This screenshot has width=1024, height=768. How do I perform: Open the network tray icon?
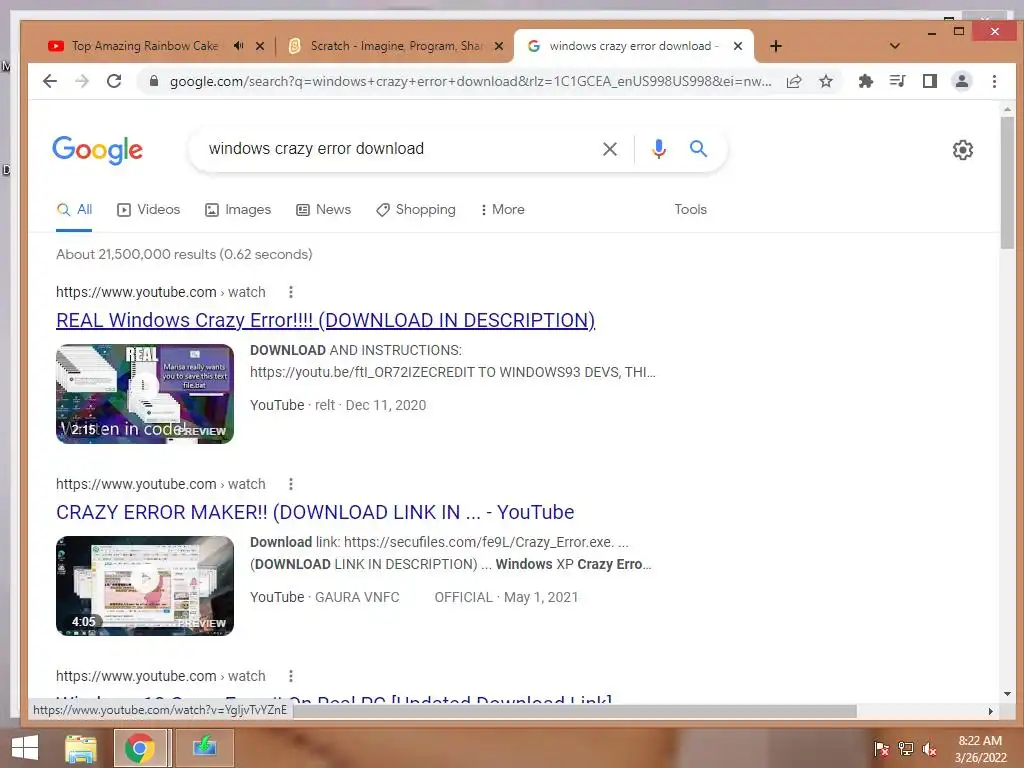pos(906,749)
